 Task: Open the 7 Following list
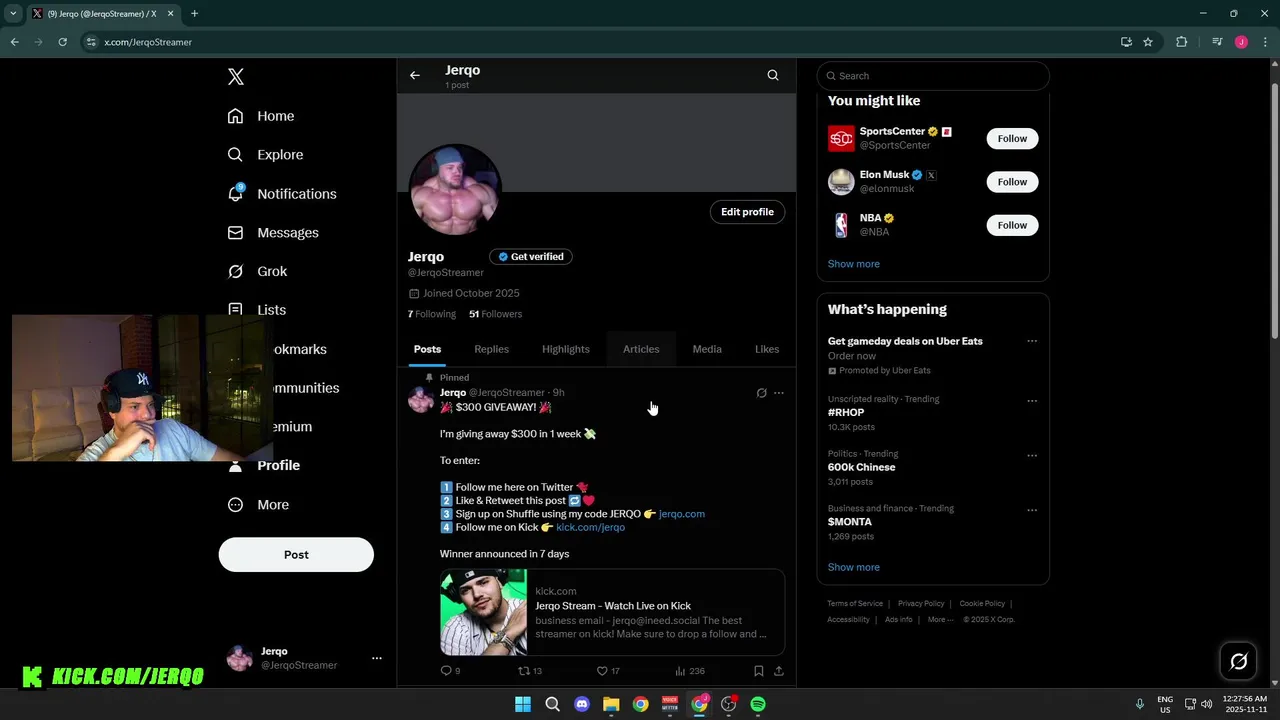pyautogui.click(x=432, y=314)
